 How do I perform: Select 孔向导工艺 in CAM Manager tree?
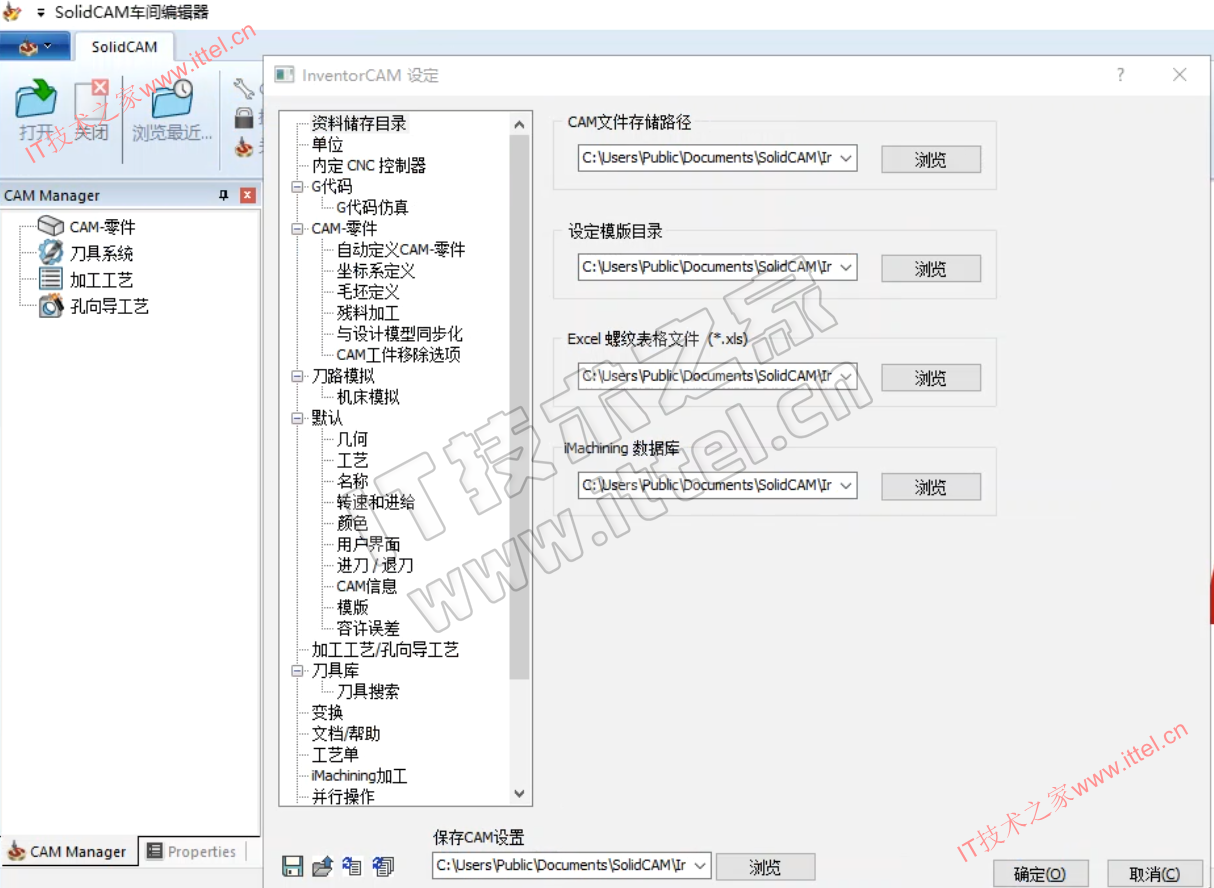pyautogui.click(x=109, y=307)
